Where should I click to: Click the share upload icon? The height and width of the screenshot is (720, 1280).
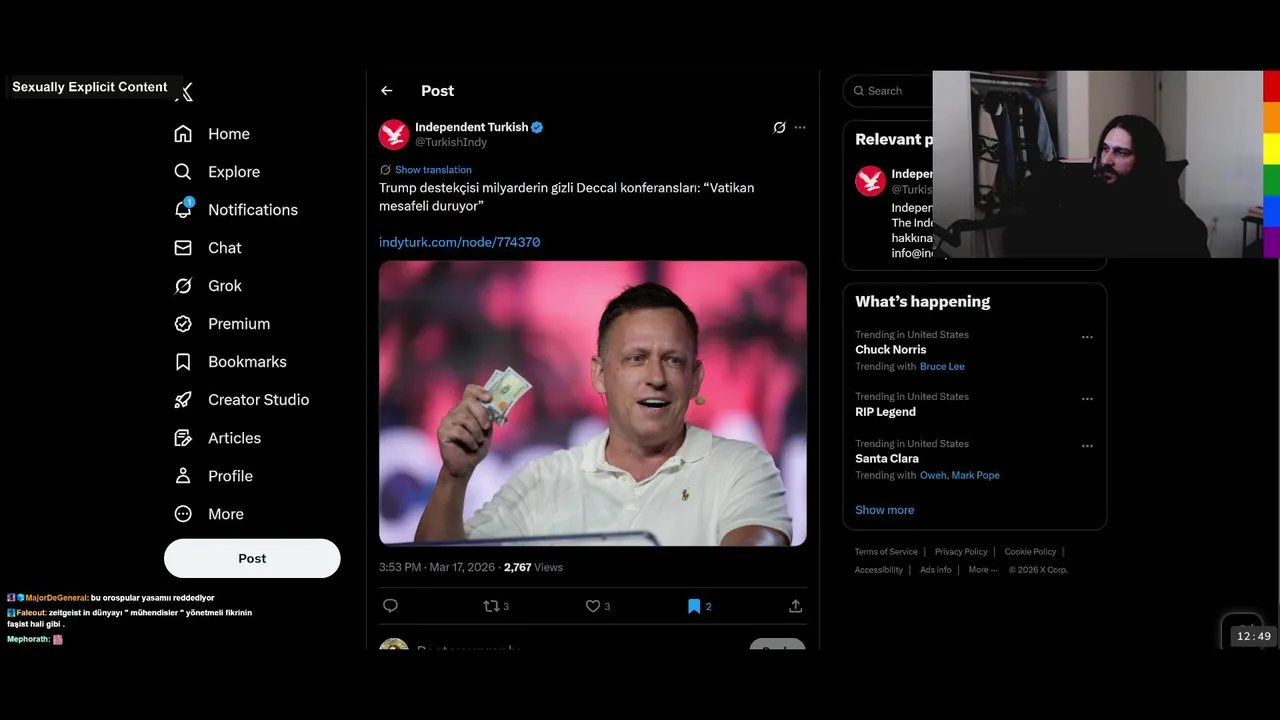coord(796,606)
